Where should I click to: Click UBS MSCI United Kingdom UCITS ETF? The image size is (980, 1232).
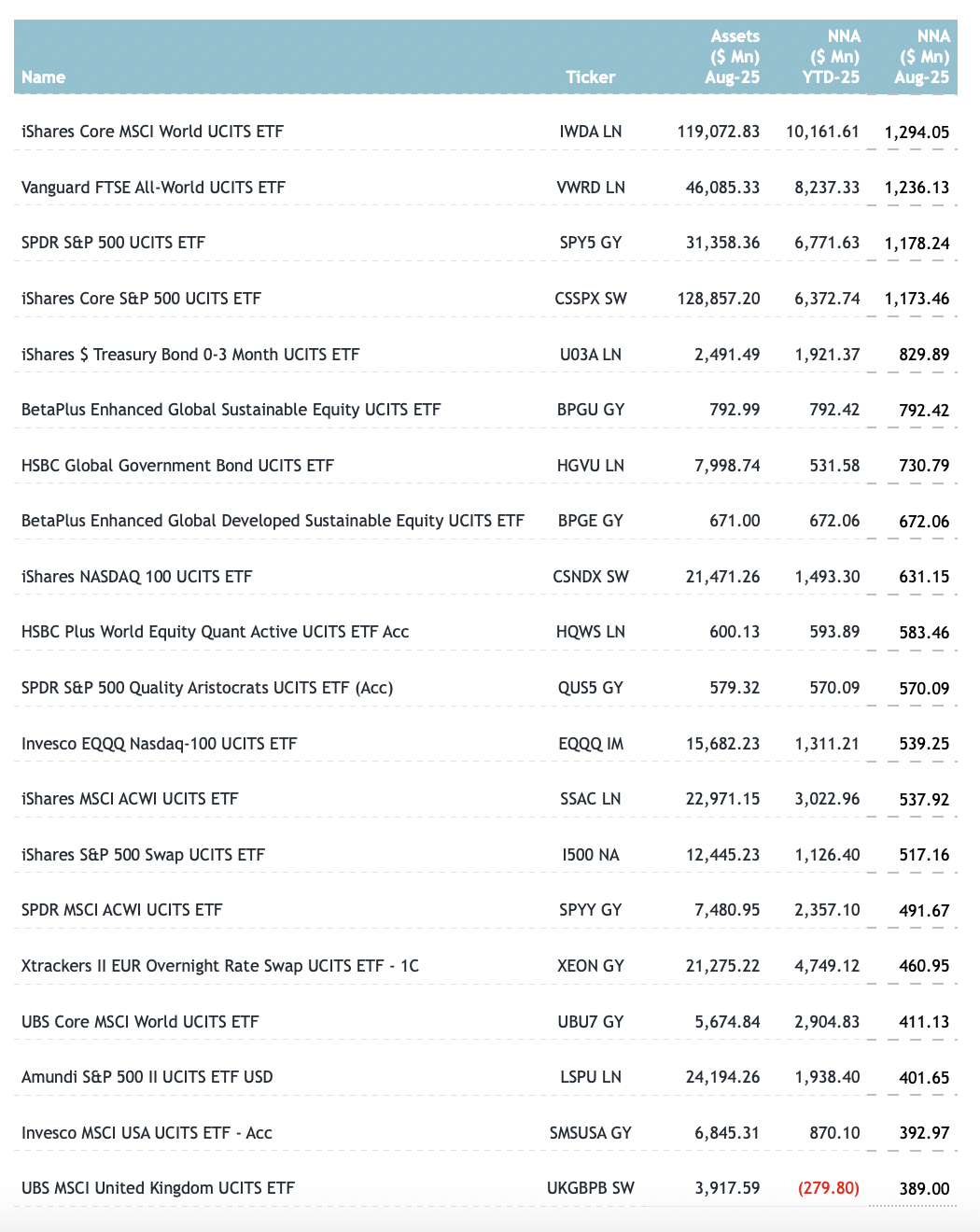point(158,1188)
